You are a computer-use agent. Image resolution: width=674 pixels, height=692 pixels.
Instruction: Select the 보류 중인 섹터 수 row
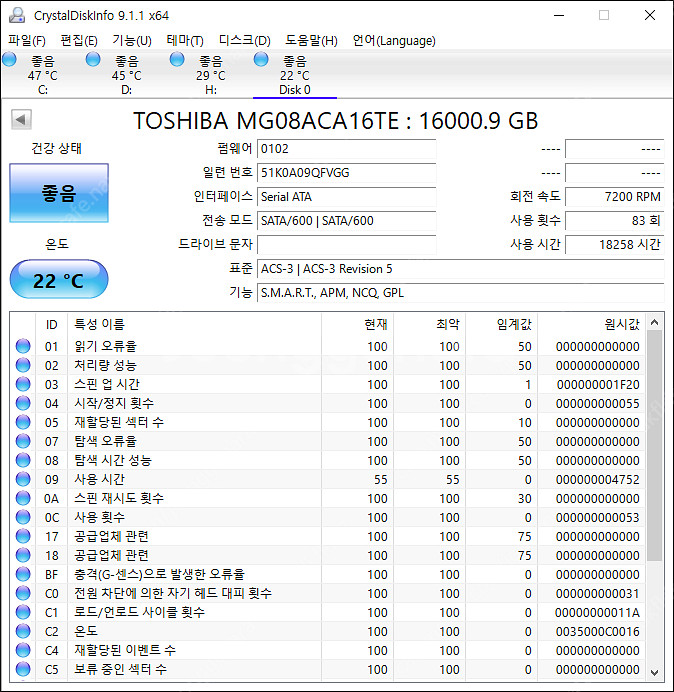pyautogui.click(x=327, y=669)
